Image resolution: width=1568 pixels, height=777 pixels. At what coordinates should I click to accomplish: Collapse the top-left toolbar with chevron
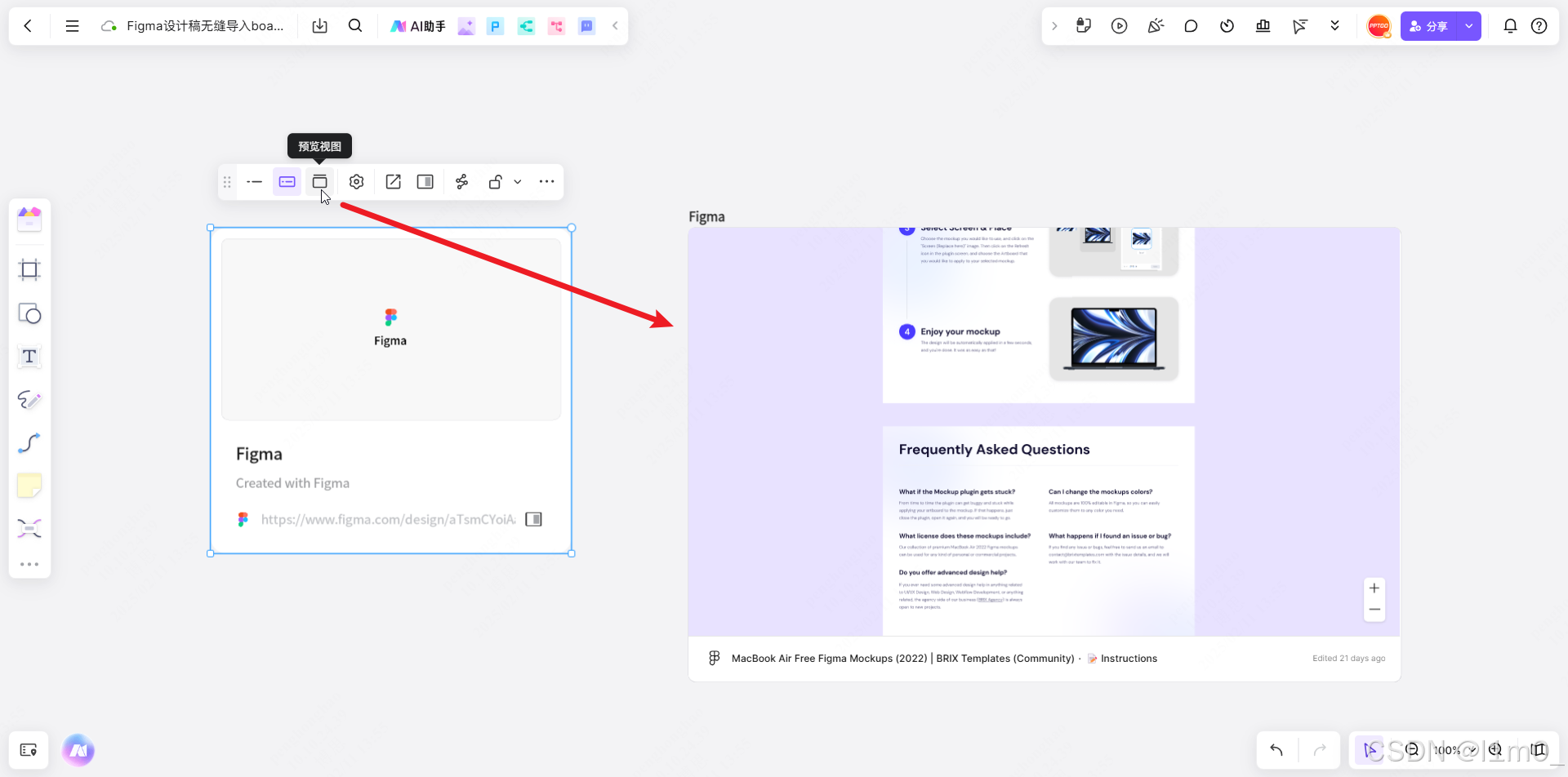pos(615,26)
